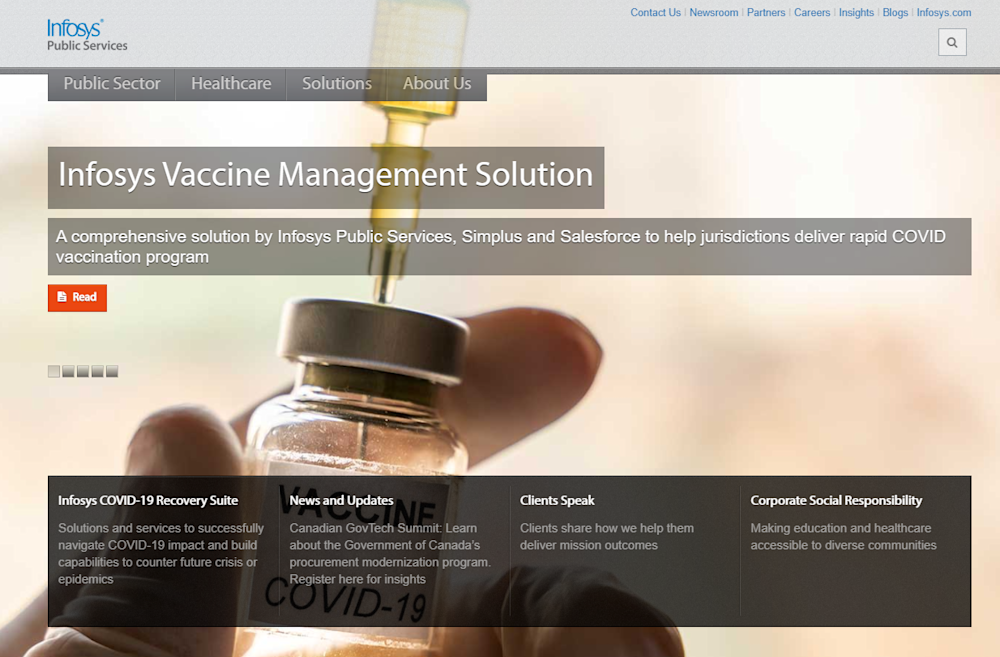Go to Contact Us page

pos(655,12)
